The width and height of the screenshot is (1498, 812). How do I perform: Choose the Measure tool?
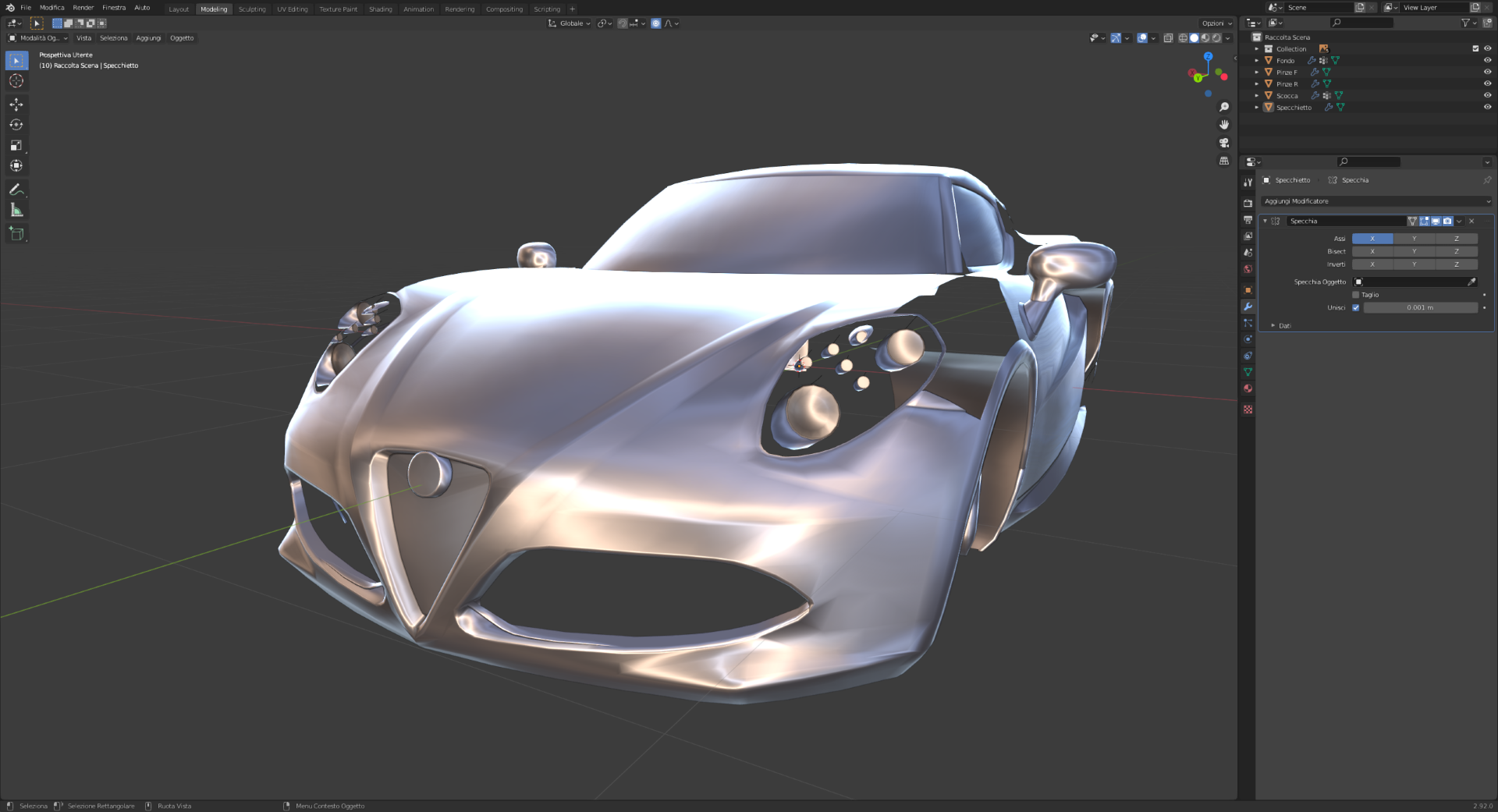16,210
